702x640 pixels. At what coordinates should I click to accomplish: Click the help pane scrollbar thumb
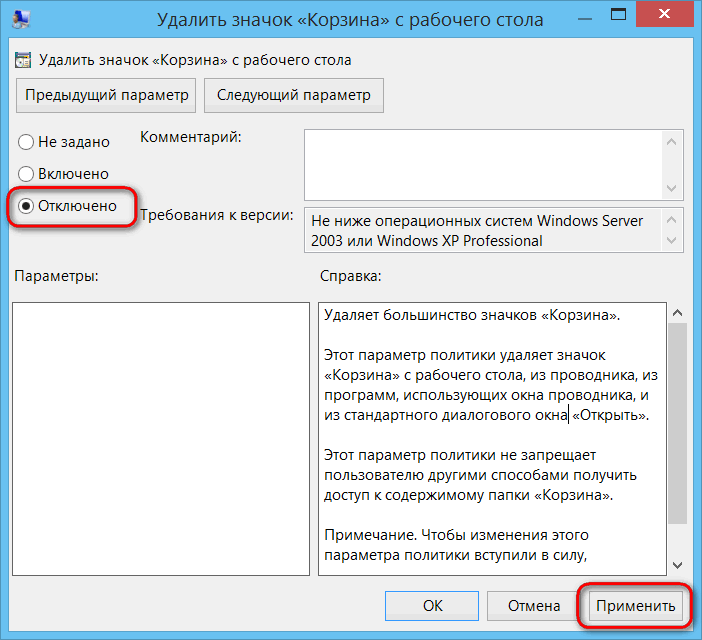[677, 423]
